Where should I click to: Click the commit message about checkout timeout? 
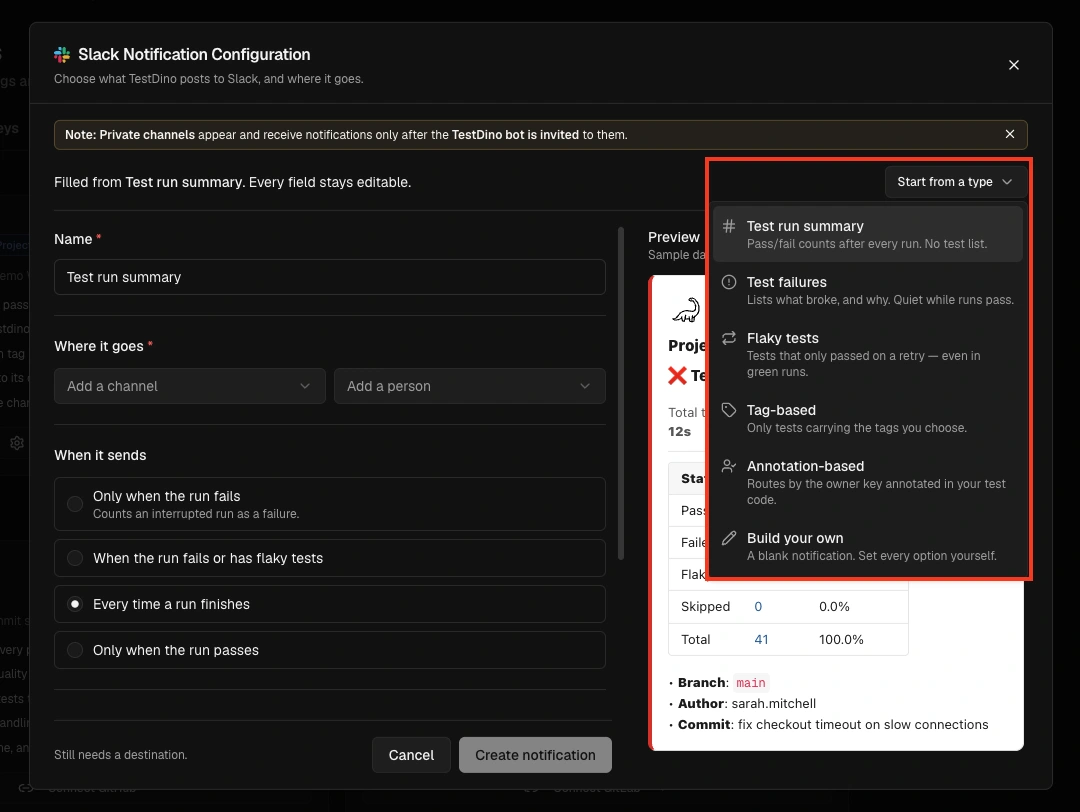click(862, 725)
